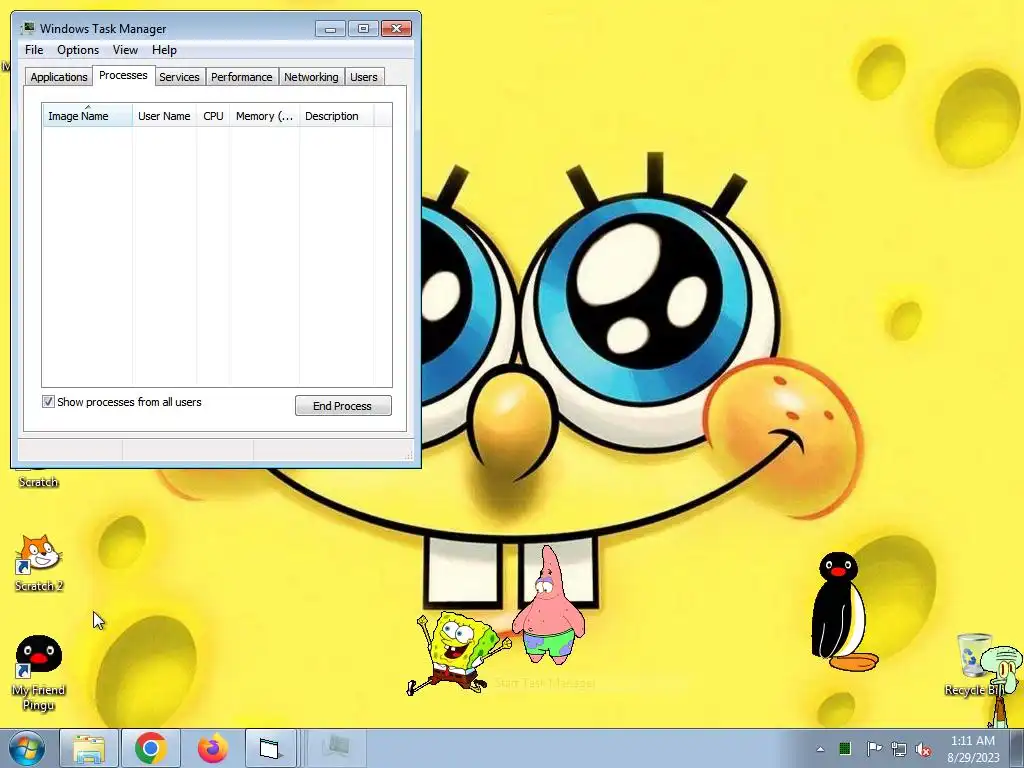Go to the Networking tab
The width and height of the screenshot is (1024, 768).
click(x=311, y=77)
